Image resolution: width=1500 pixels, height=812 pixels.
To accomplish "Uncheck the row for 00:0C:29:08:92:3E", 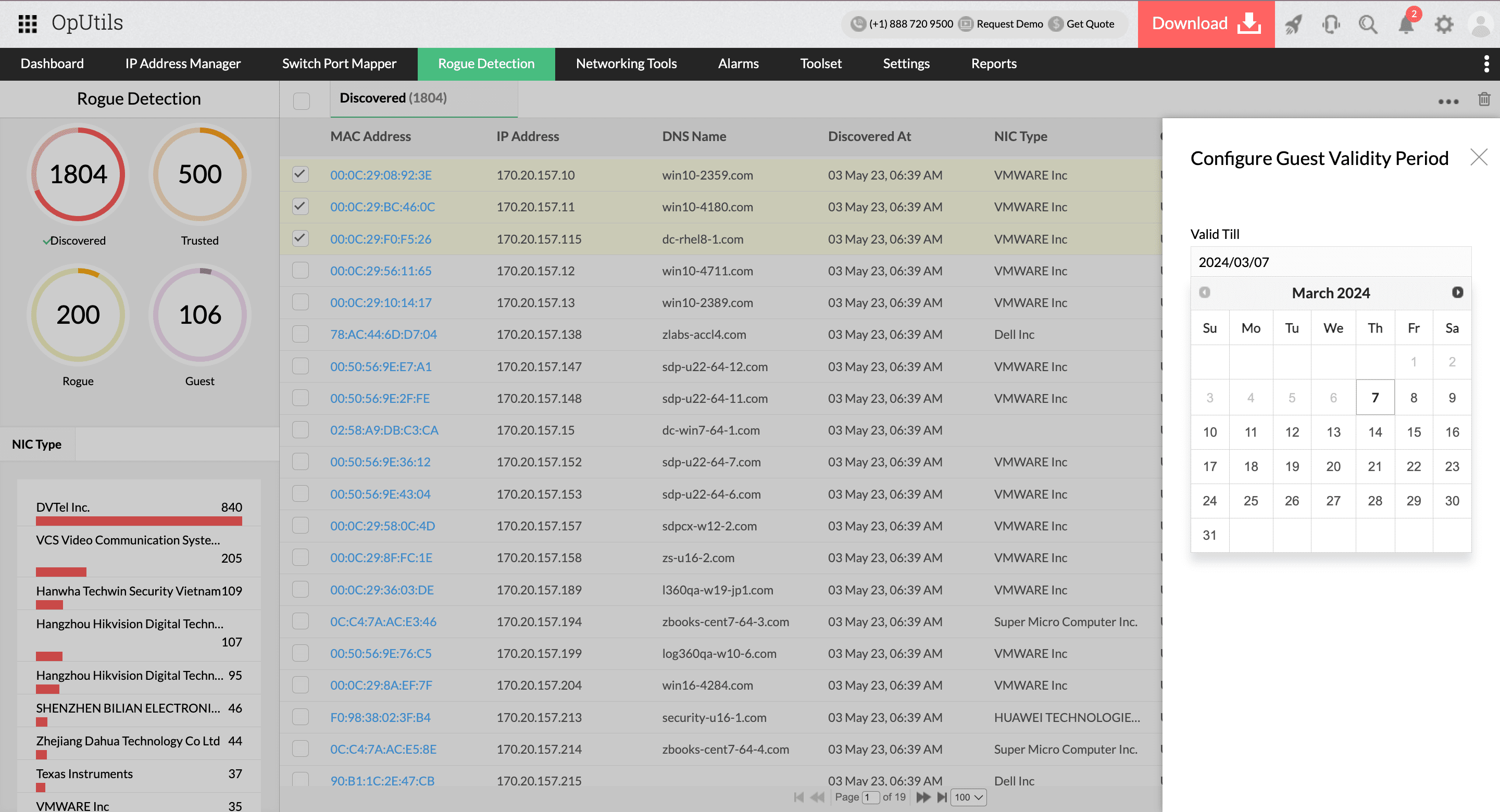I will [x=301, y=174].
